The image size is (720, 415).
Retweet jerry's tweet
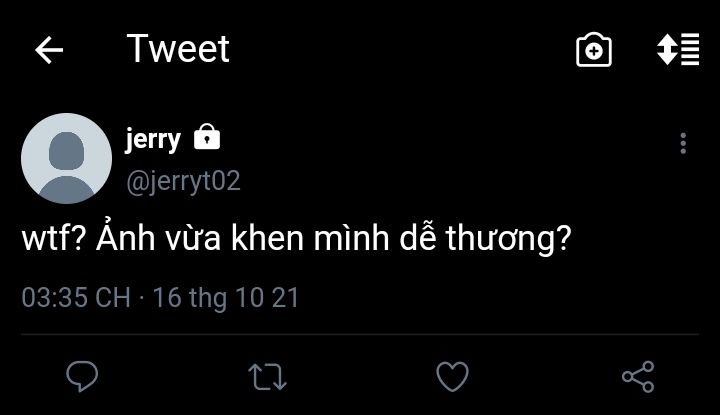(267, 376)
